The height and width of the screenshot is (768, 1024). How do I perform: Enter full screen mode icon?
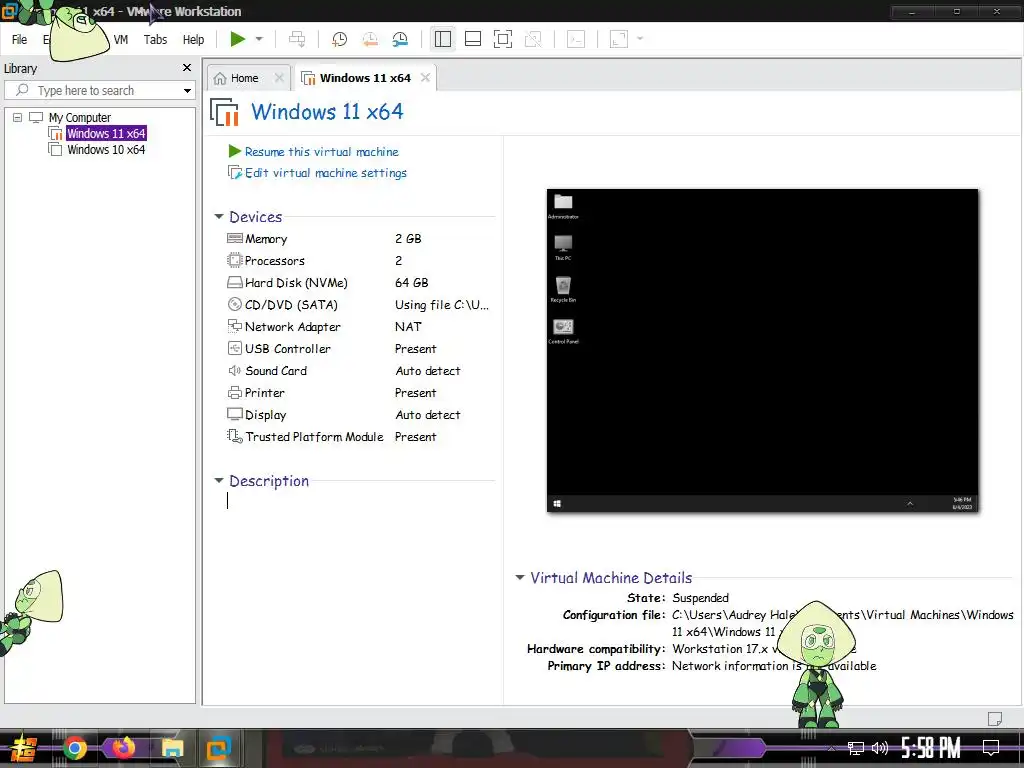tap(503, 39)
